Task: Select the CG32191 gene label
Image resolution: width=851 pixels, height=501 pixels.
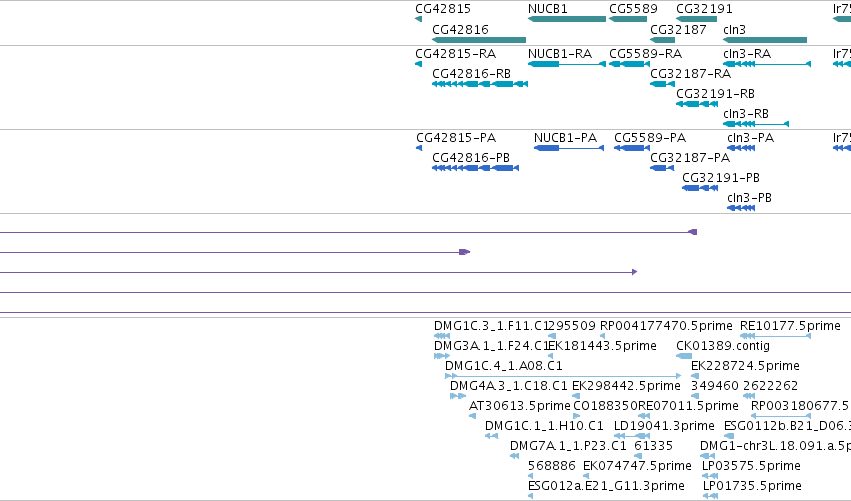Action: [704, 9]
